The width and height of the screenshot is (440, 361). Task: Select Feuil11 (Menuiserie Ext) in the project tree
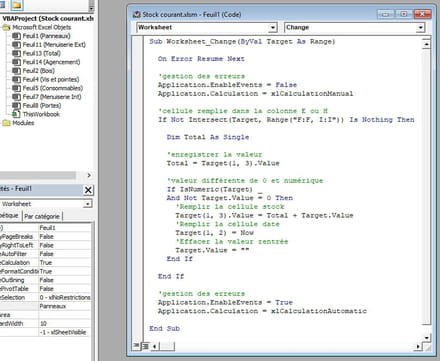click(x=54, y=45)
